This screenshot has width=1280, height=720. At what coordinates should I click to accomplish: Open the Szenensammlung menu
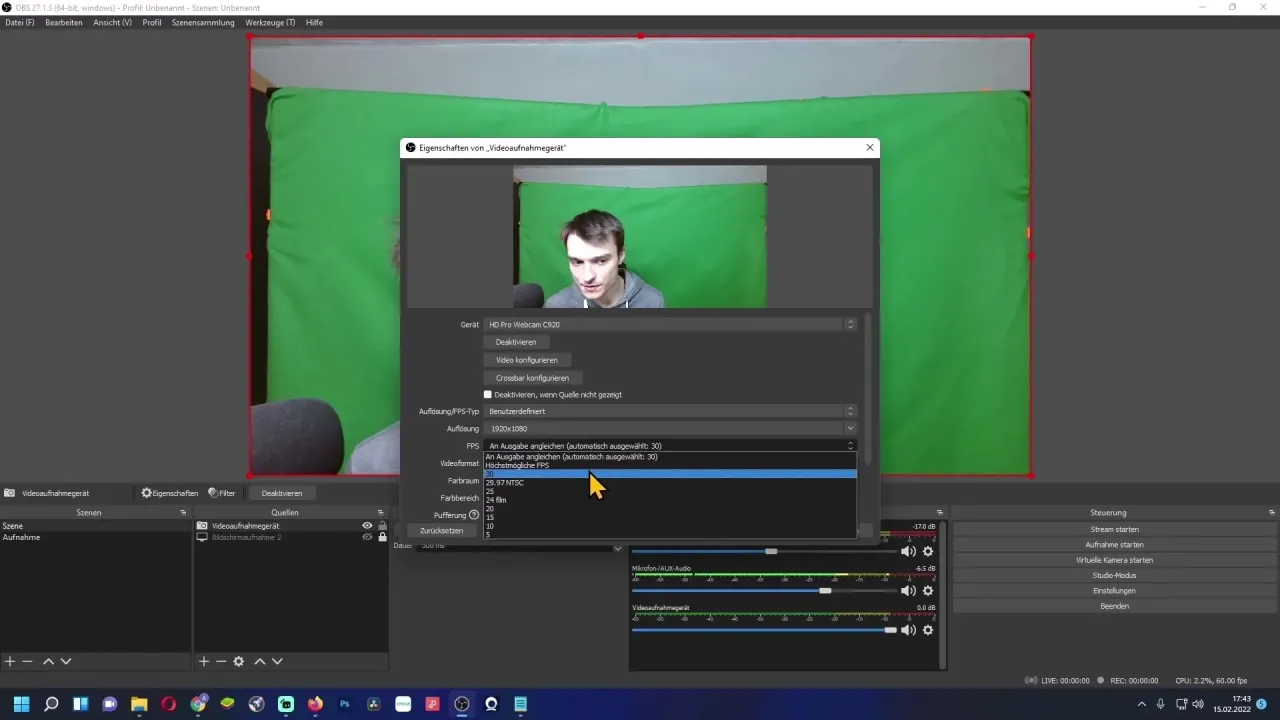[203, 22]
